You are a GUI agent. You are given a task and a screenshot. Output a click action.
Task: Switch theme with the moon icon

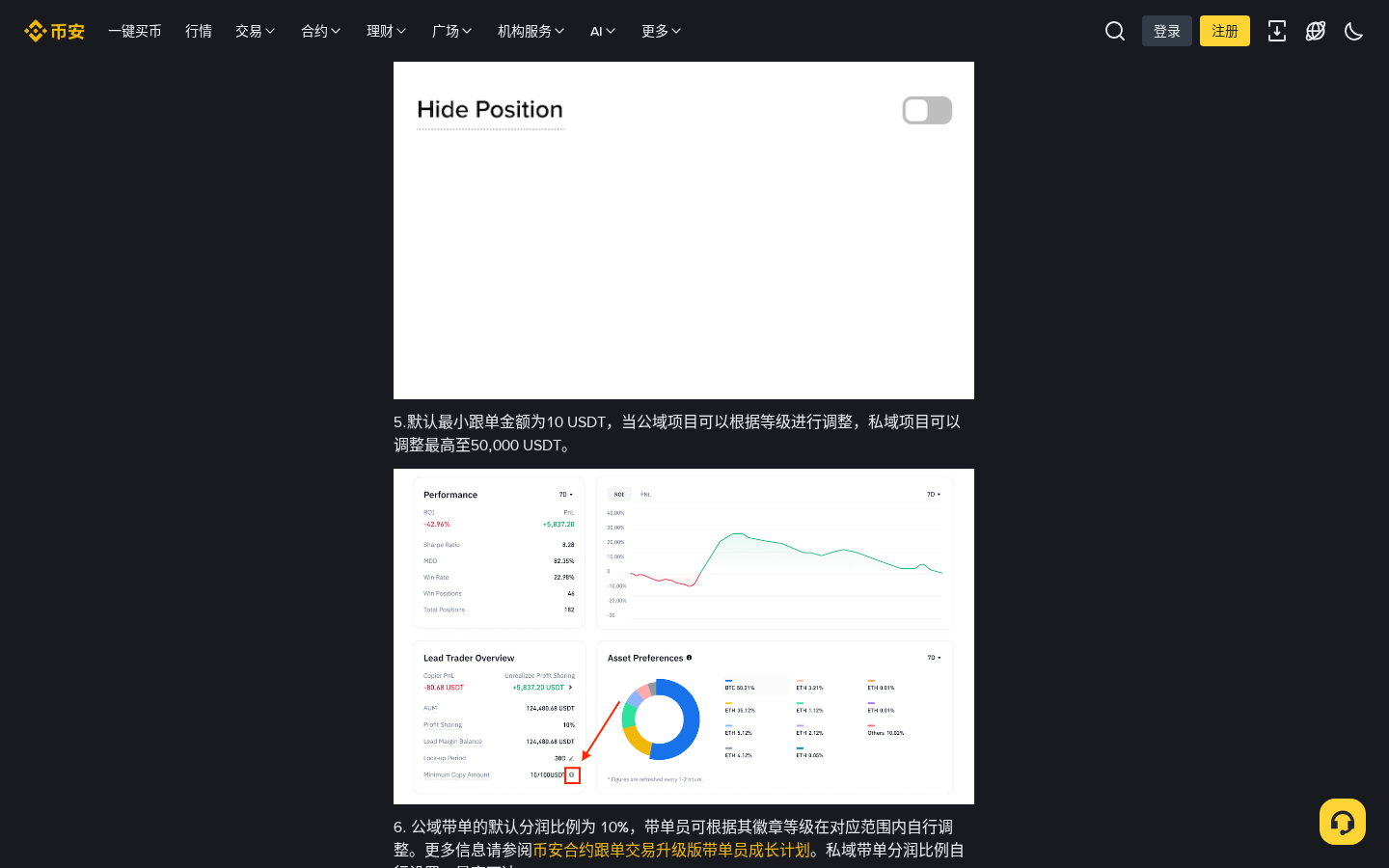(x=1354, y=31)
